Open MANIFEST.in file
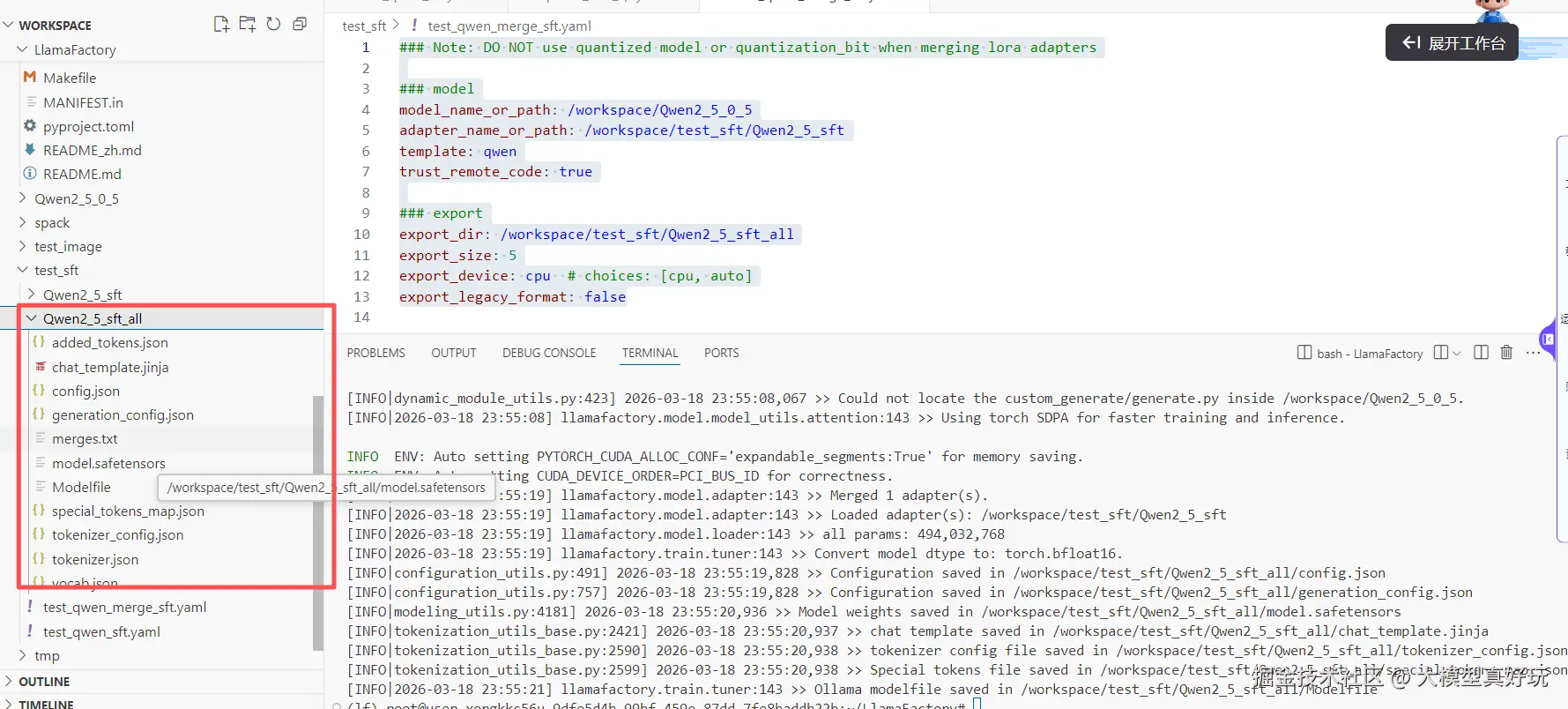 [x=83, y=102]
